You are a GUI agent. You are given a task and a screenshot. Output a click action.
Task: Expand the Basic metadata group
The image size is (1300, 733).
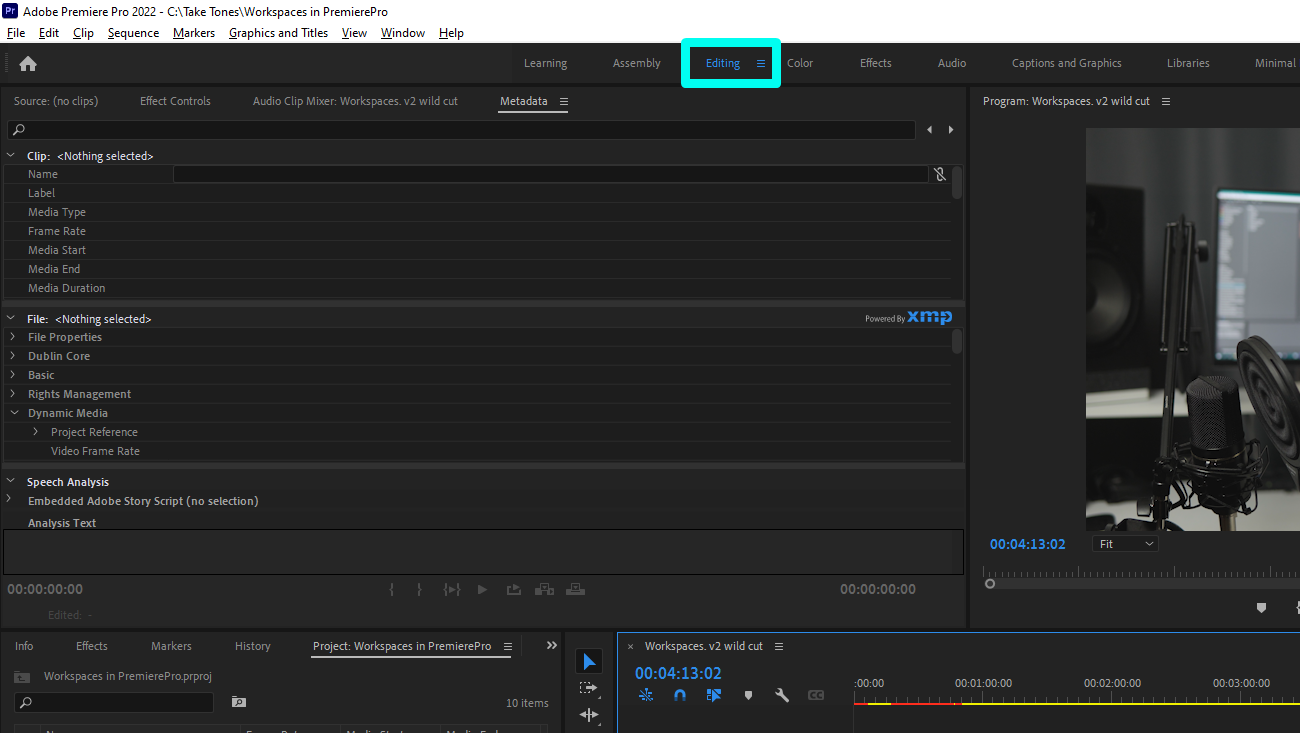[12, 375]
